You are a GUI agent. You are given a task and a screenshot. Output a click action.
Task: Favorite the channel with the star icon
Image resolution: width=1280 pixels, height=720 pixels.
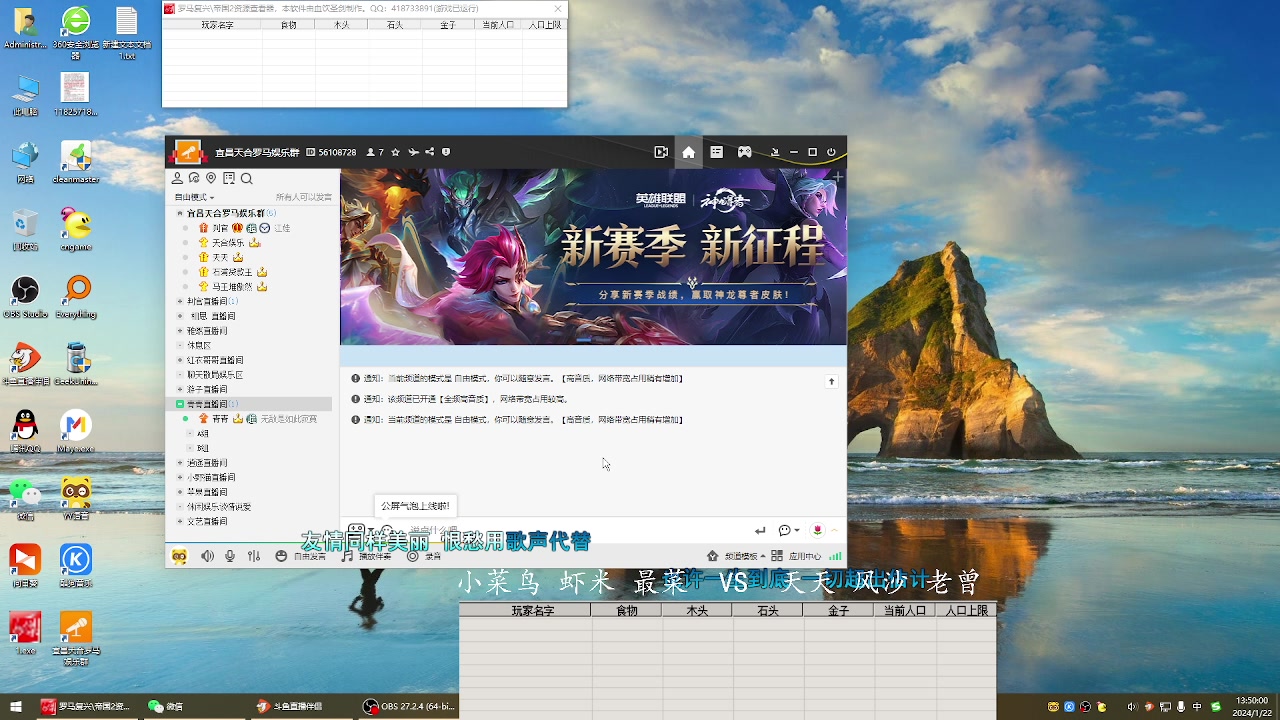(395, 152)
